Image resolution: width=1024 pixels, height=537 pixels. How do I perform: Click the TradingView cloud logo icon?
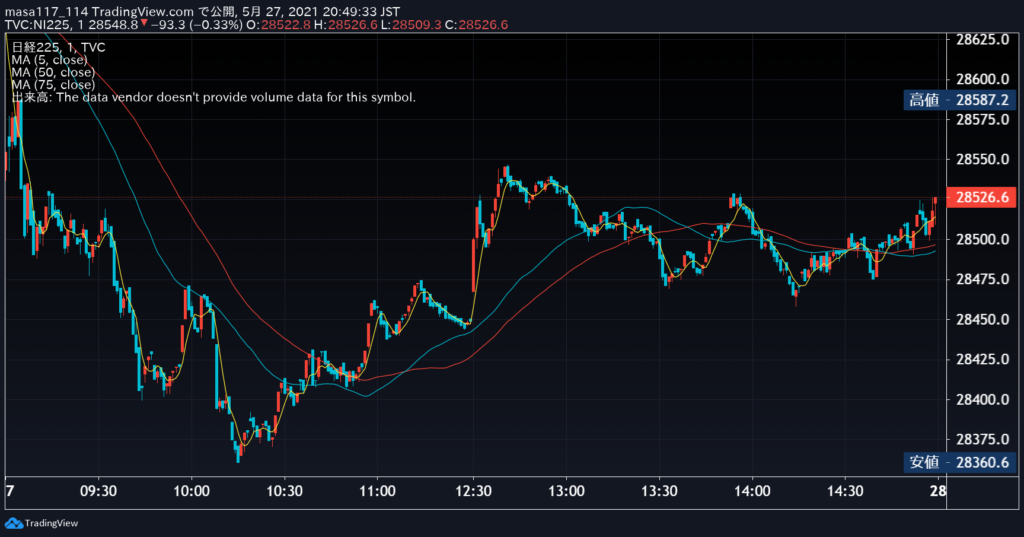pos(14,523)
